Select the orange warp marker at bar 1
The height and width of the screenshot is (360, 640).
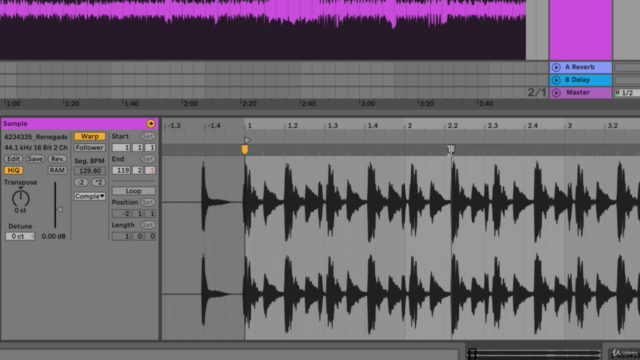244,150
